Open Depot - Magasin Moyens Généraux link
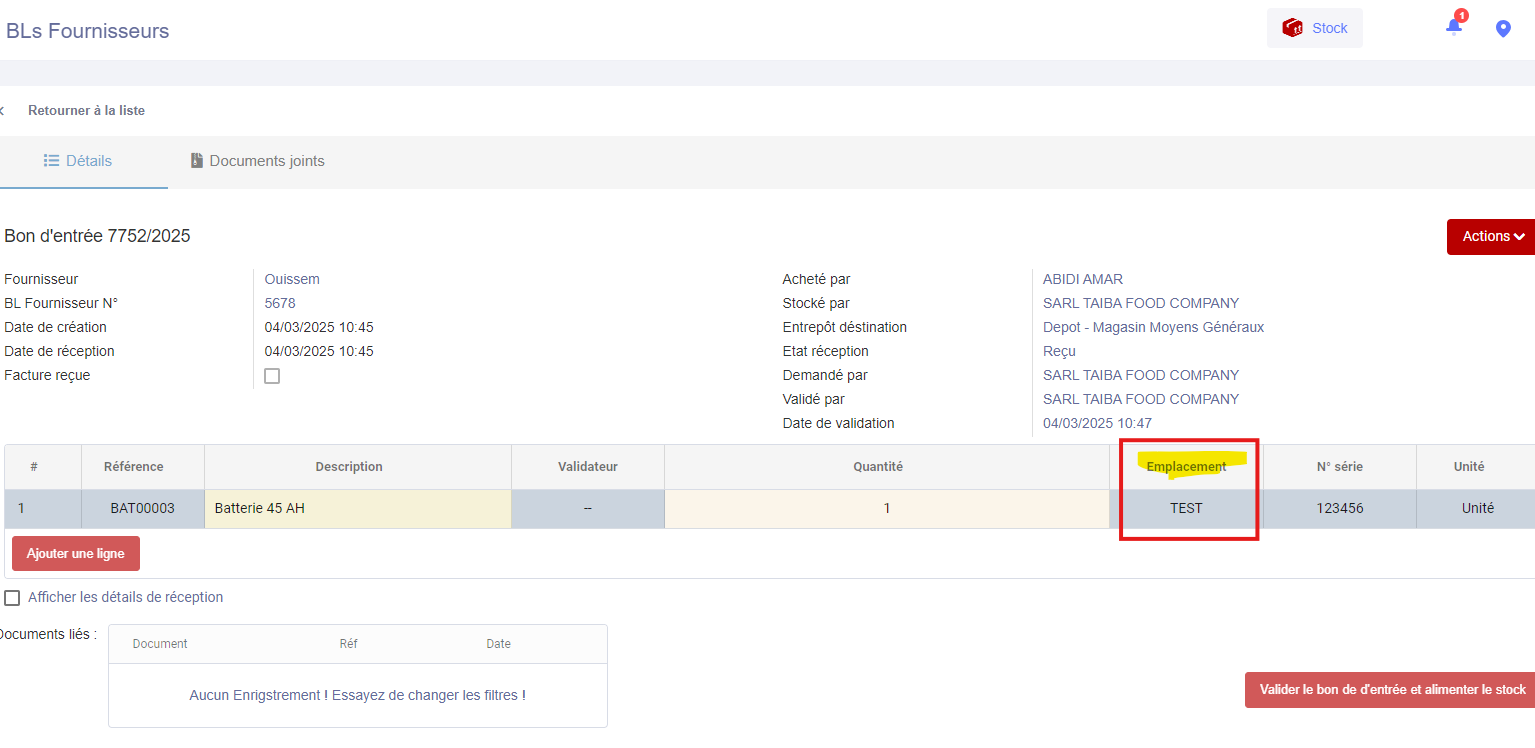Screen dimensions: 1535x748 [x=1153, y=328]
